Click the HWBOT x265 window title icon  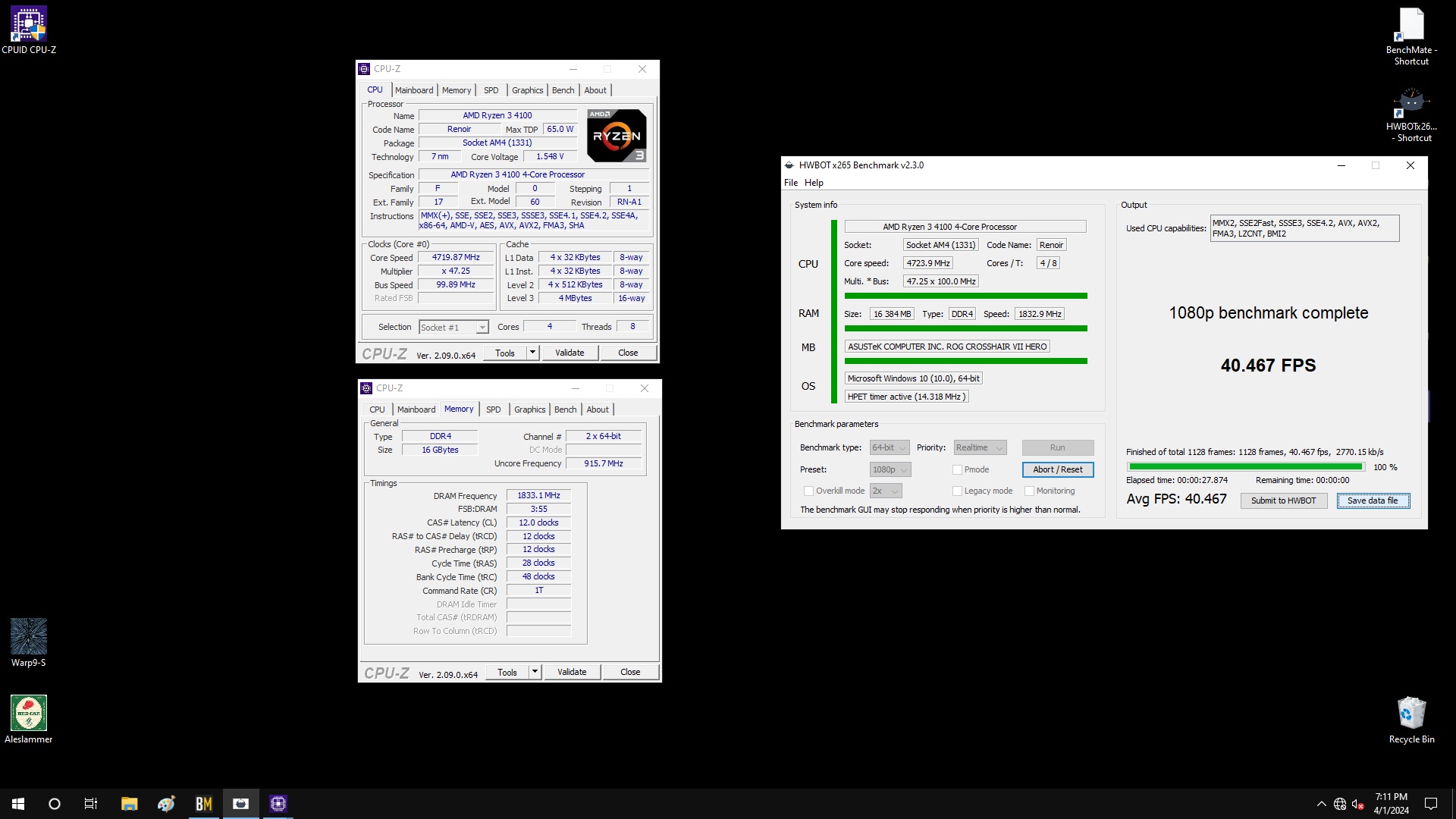point(789,165)
